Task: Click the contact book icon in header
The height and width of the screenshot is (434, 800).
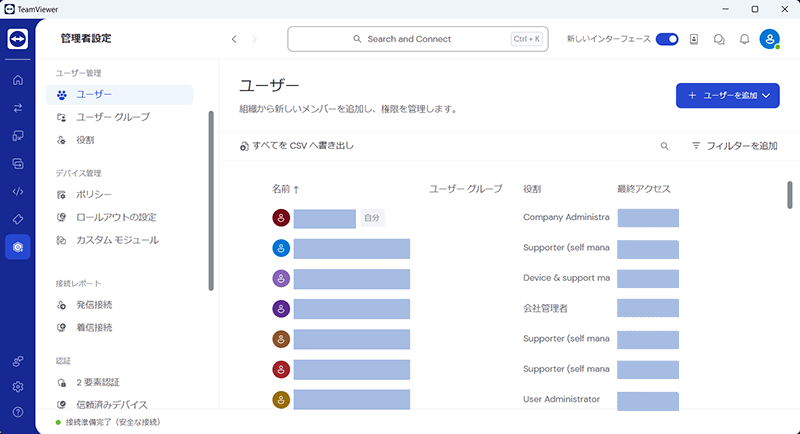Action: point(694,39)
